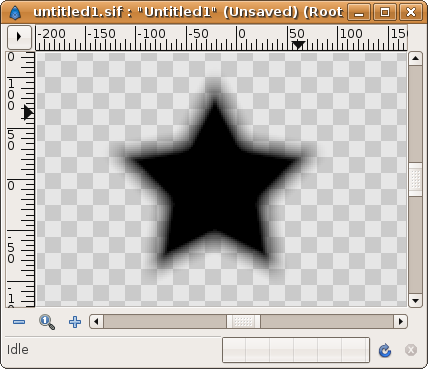Screen dimensions: 428x369
Task: Click the Synfig app icon in title bar
Action: 15,12
